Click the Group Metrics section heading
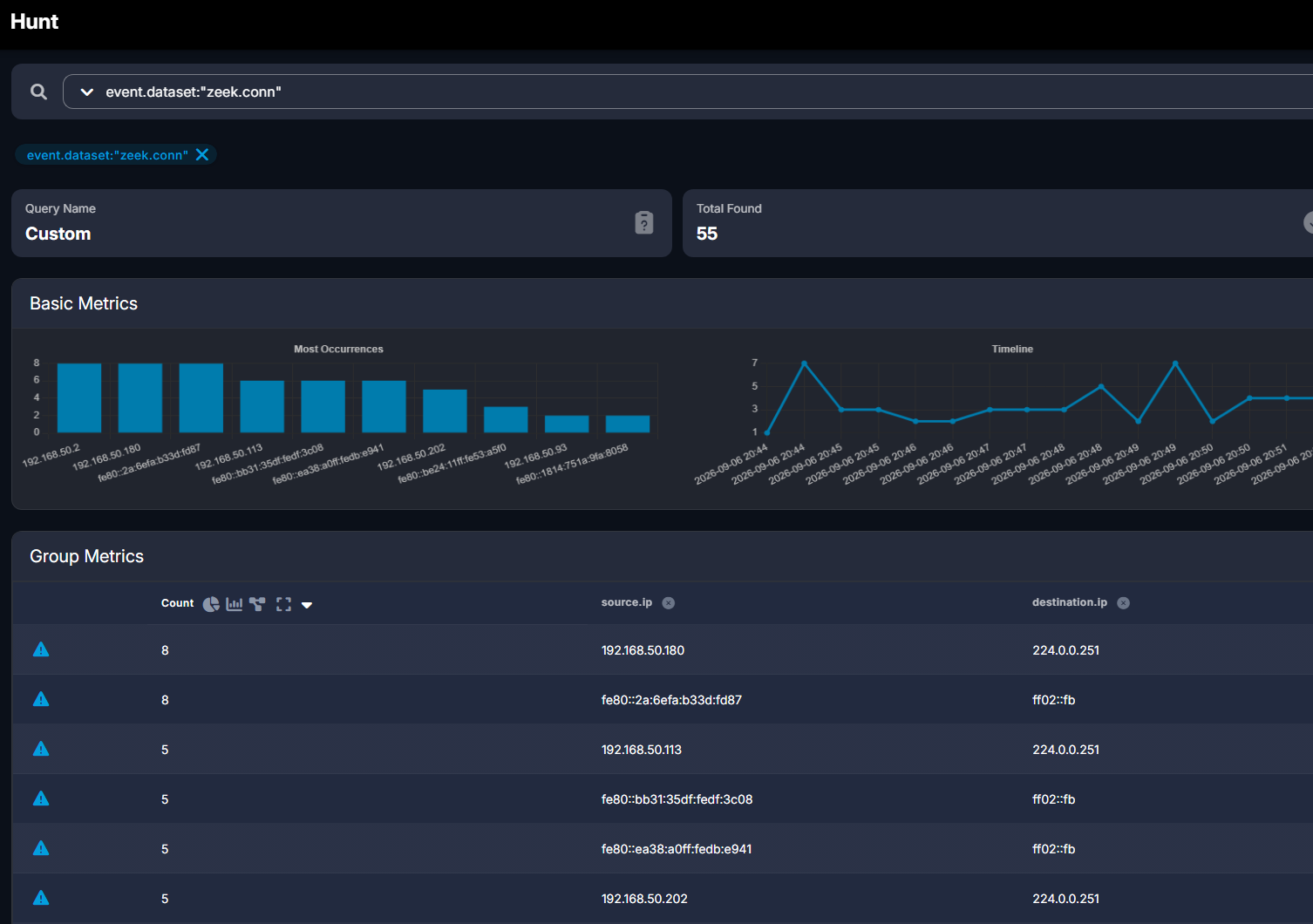The width and height of the screenshot is (1313, 924). tap(86, 556)
